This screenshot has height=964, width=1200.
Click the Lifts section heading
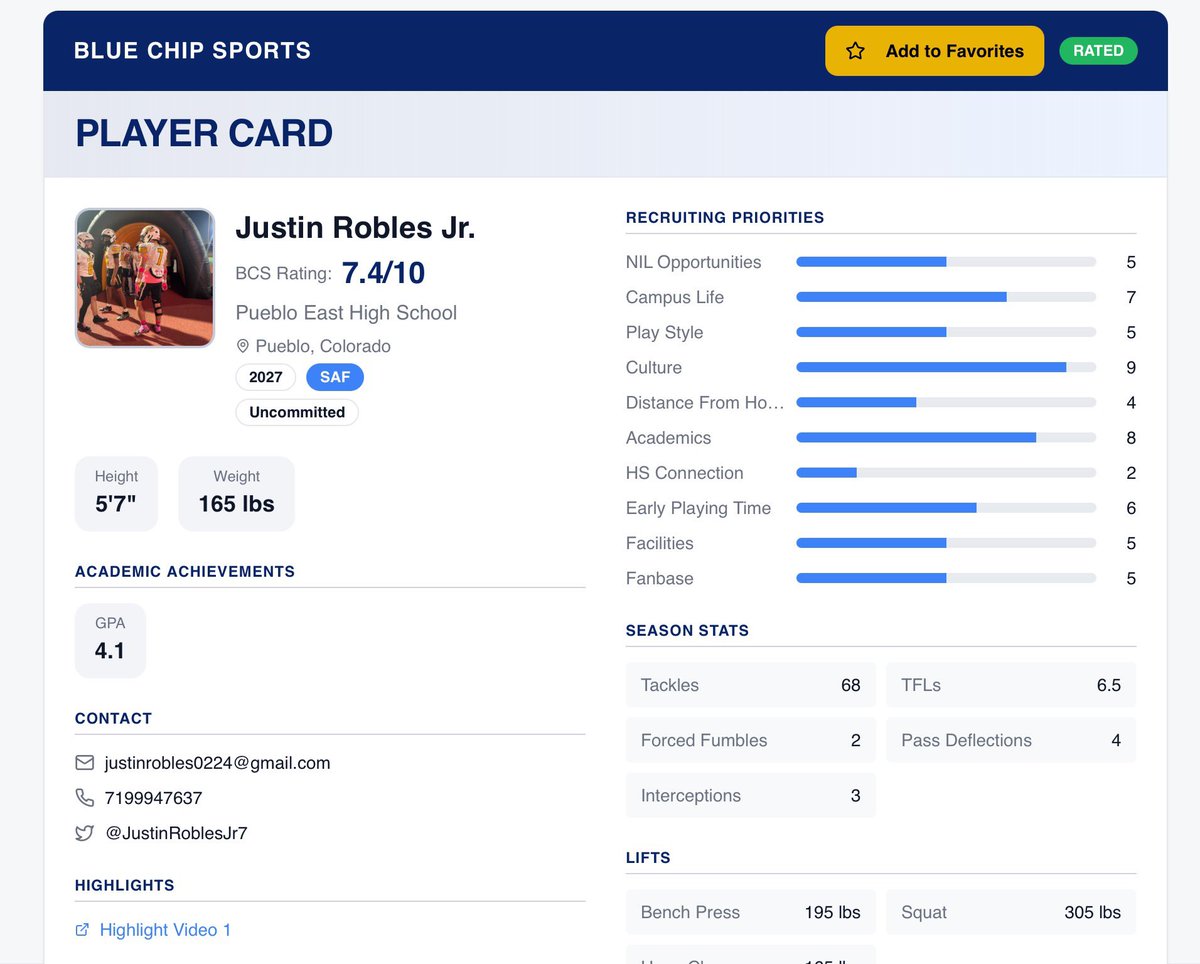click(648, 858)
